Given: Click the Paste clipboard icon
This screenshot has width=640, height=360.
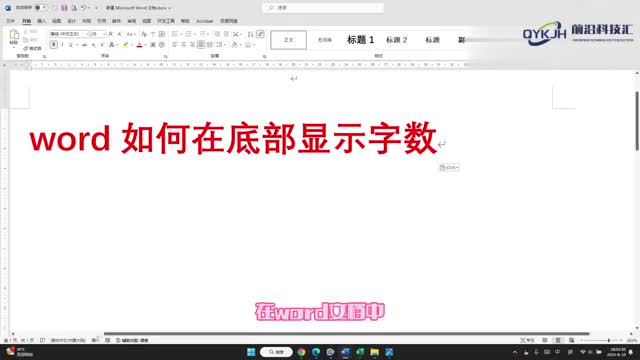Looking at the screenshot, I should coord(14,34).
